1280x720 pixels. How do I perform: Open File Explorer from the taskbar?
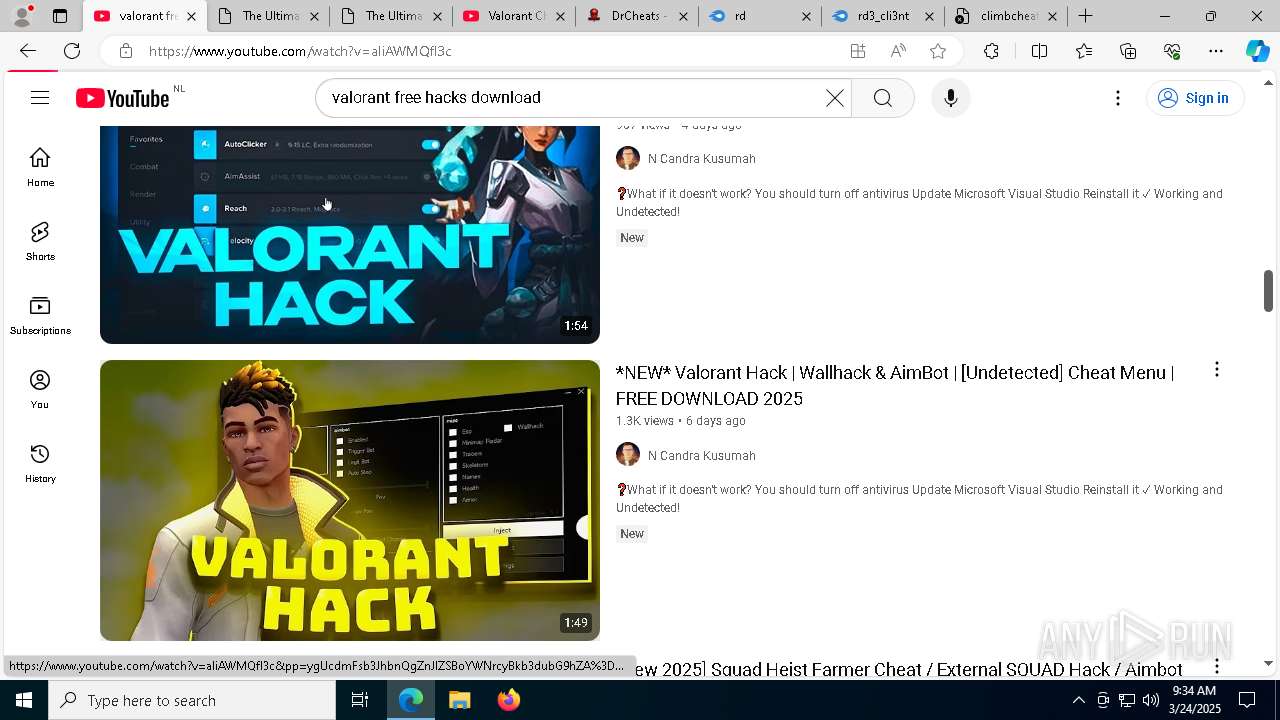[x=459, y=700]
